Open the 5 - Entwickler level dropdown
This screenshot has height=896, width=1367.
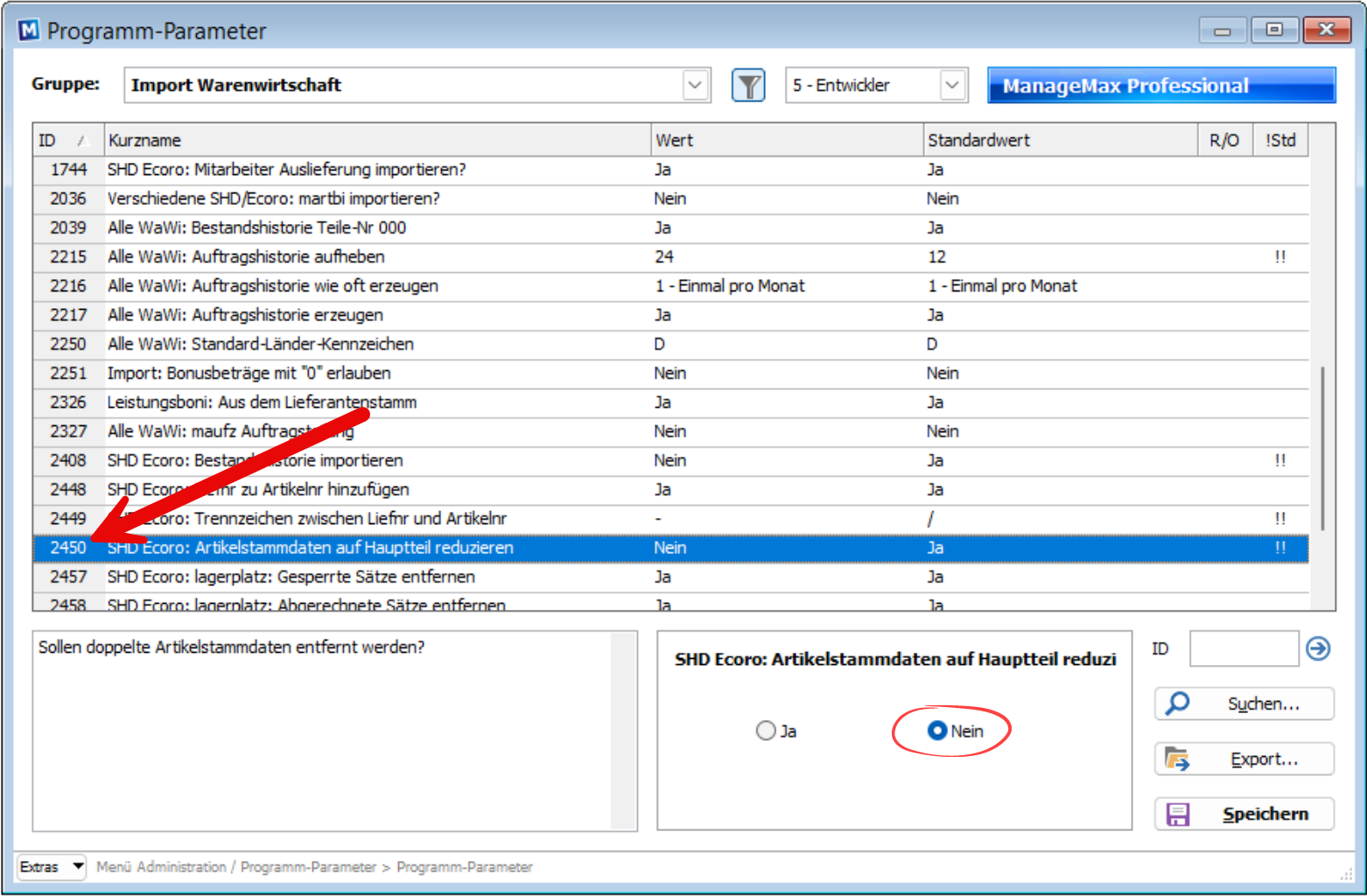952,86
